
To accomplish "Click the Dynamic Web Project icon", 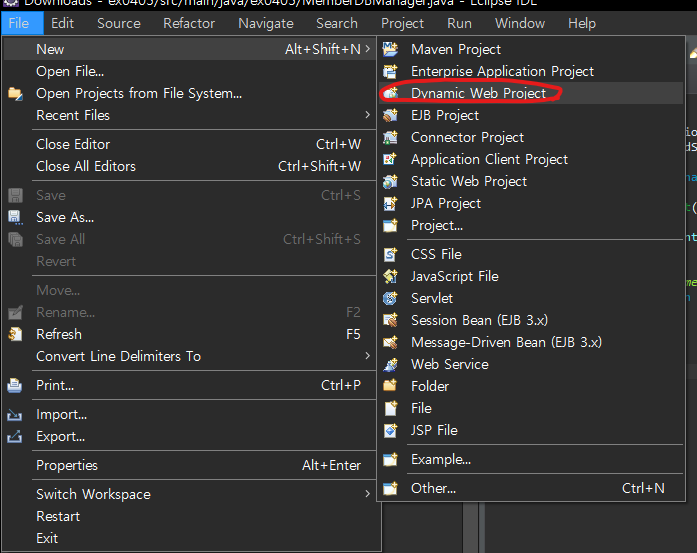I will pos(390,93).
